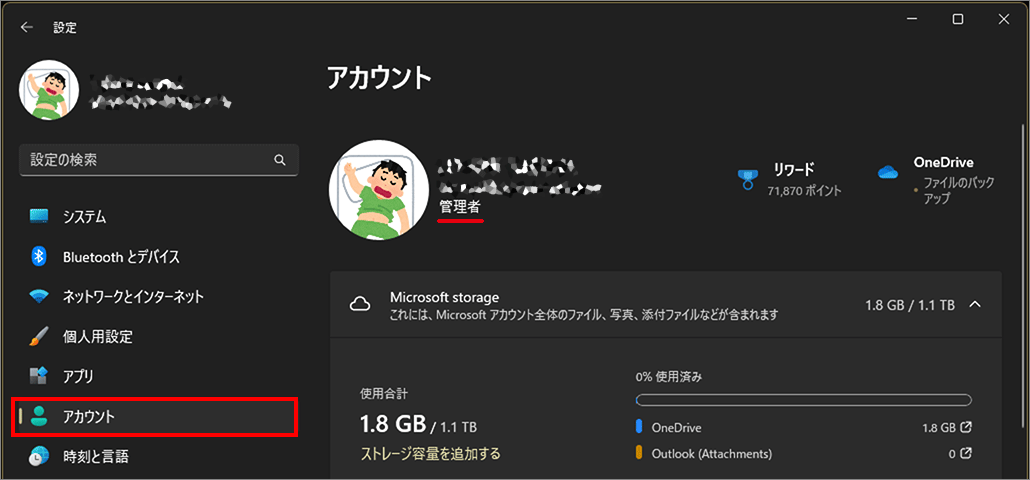Click the システム monitor icon
Image resolution: width=1030 pixels, height=480 pixels.
tap(39, 217)
